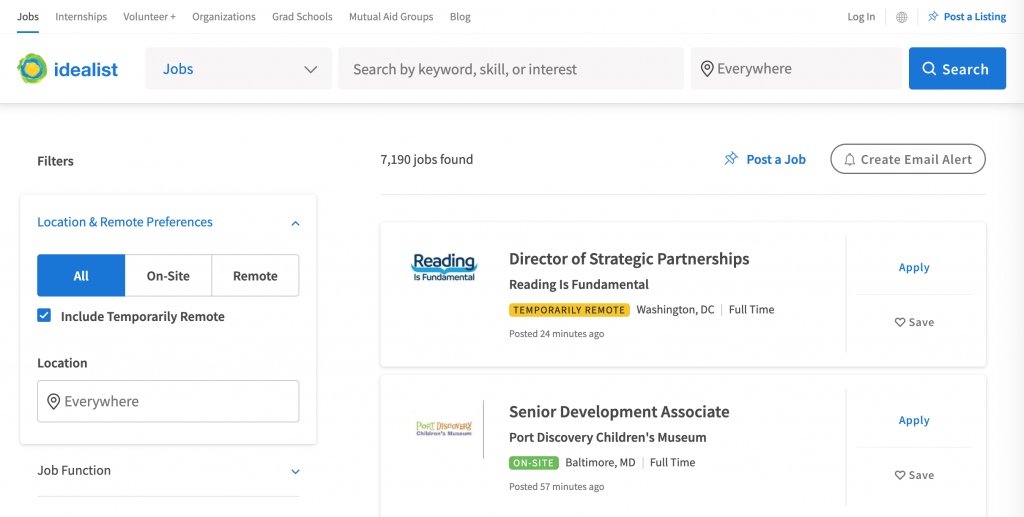The image size is (1024, 517).
Task: Click the Everywhere location field in header
Action: [x=797, y=69]
